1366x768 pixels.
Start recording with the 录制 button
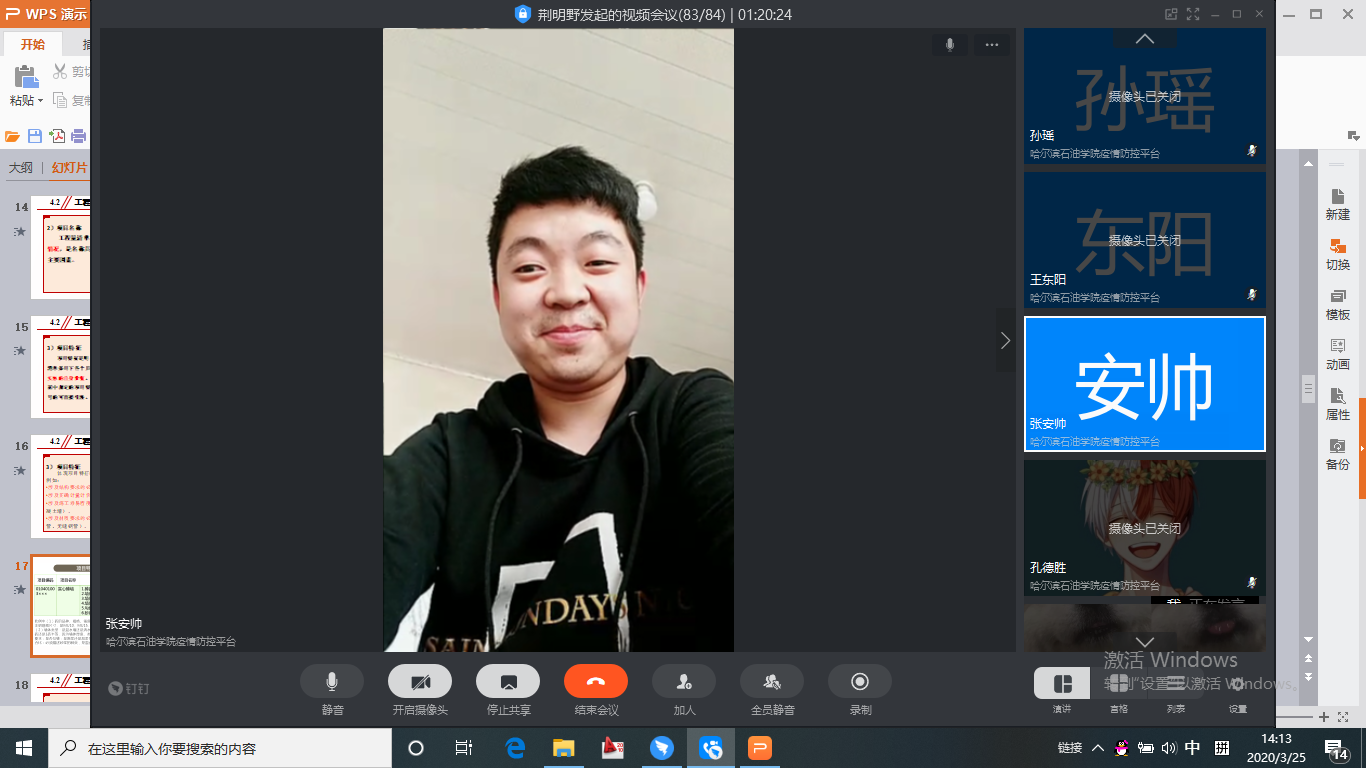point(859,681)
